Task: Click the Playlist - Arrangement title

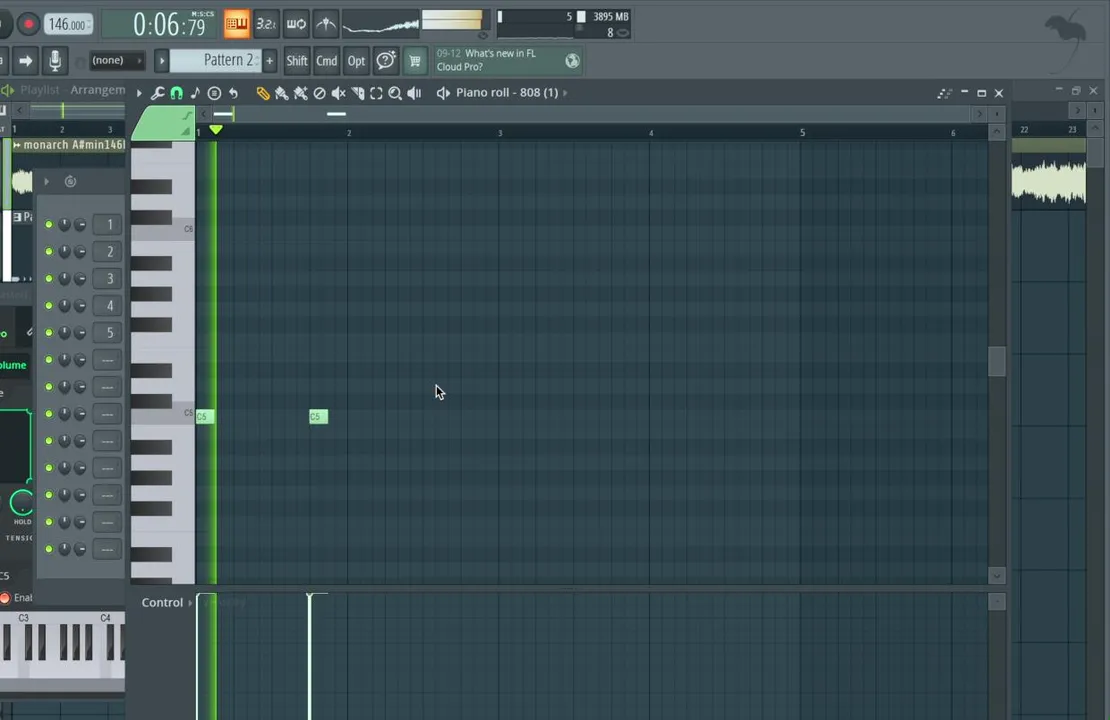Action: (x=73, y=90)
